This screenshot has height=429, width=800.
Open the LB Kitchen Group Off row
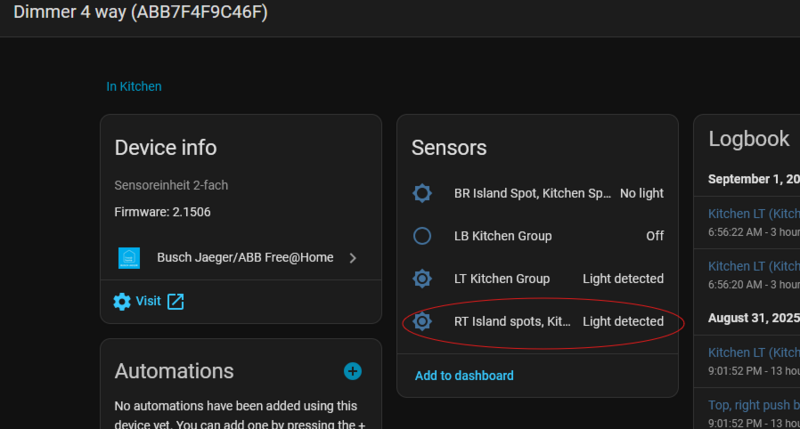(x=502, y=236)
